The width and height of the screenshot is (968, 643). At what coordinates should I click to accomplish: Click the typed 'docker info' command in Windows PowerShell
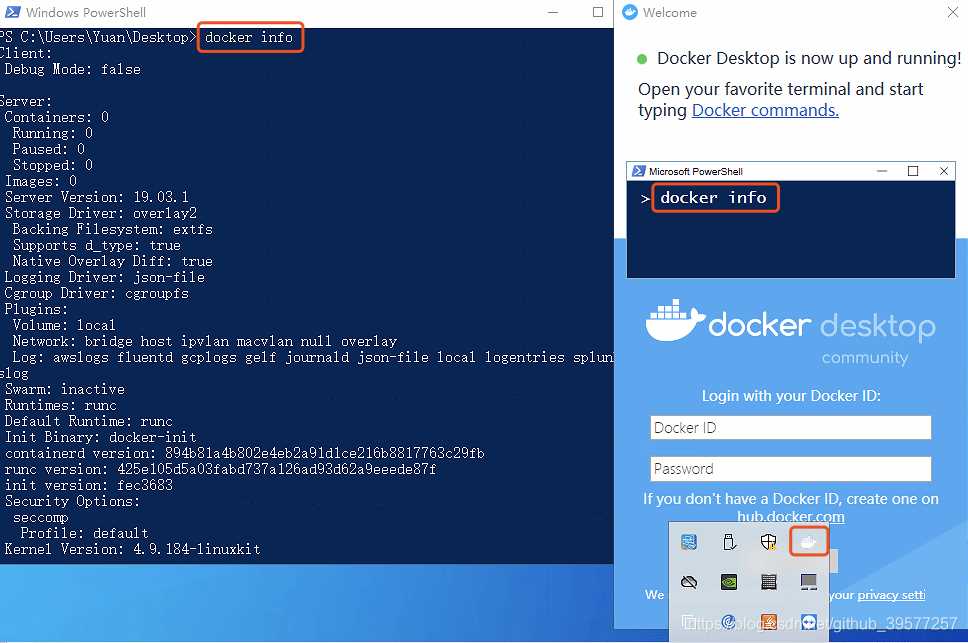coord(249,38)
